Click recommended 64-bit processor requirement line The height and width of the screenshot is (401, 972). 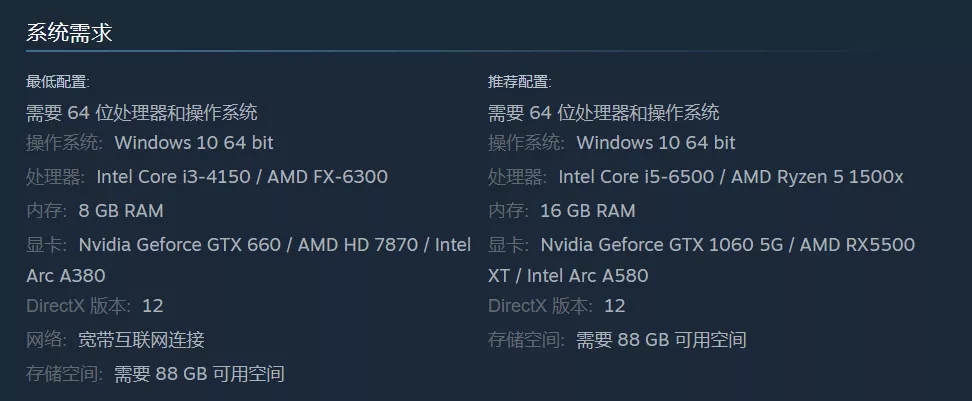pyautogui.click(x=603, y=113)
